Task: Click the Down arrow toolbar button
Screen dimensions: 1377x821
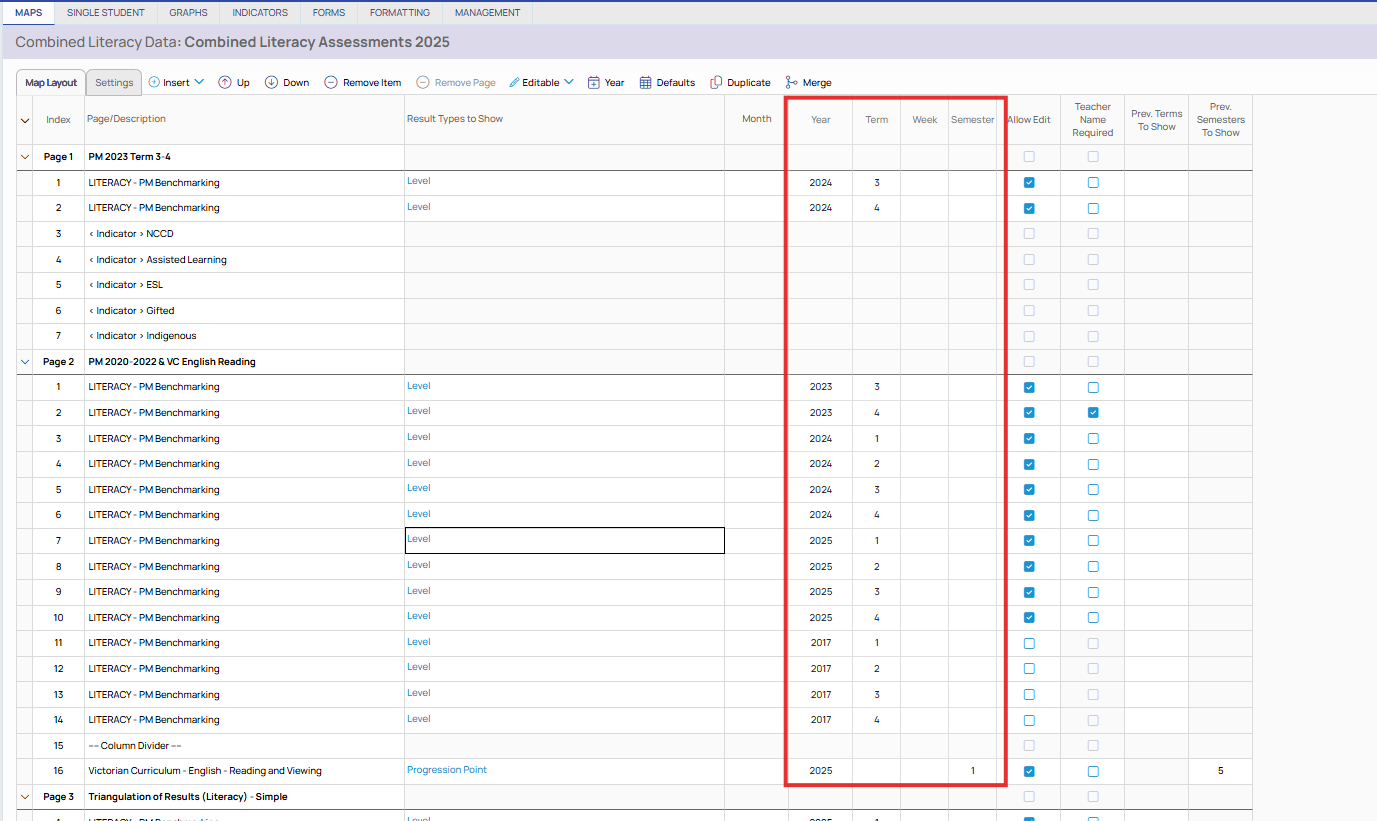Action: pos(287,83)
